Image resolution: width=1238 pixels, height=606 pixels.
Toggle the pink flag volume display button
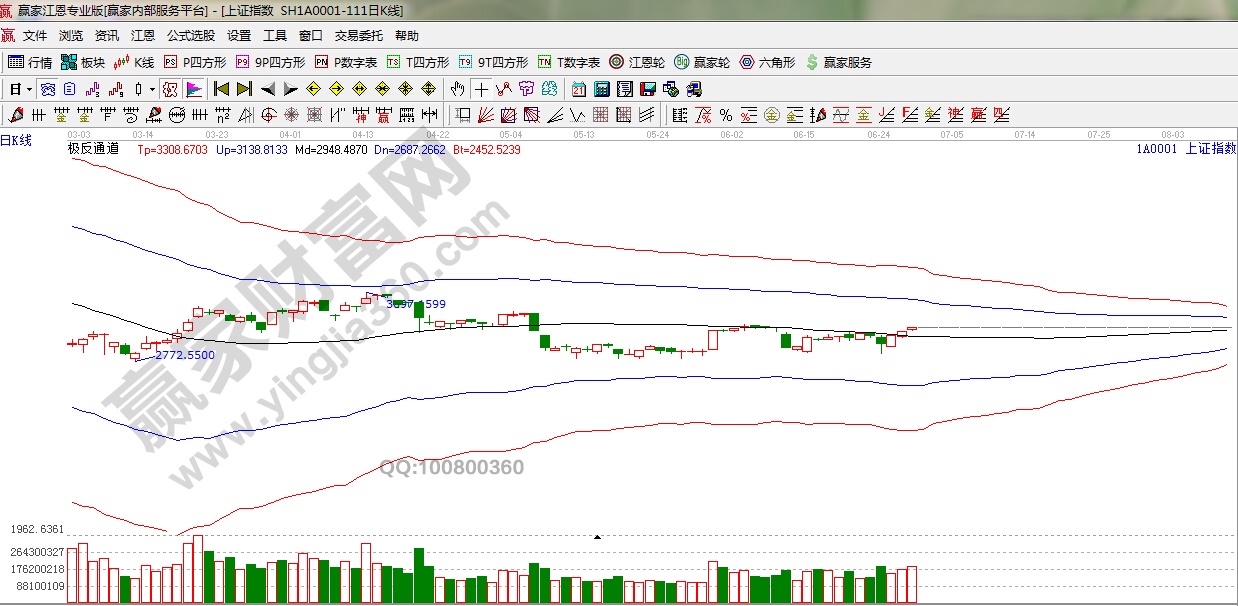[x=193, y=89]
